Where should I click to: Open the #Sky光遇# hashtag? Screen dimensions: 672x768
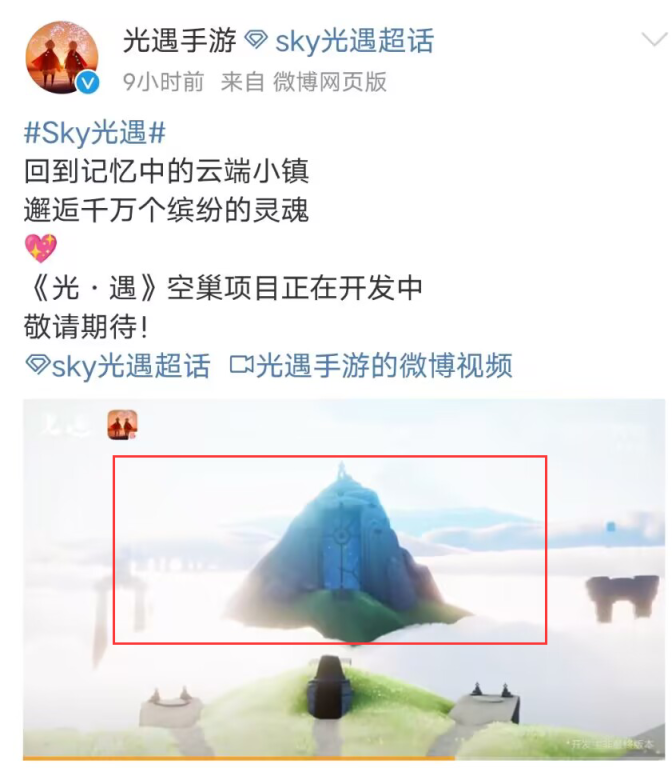pyautogui.click(x=95, y=133)
